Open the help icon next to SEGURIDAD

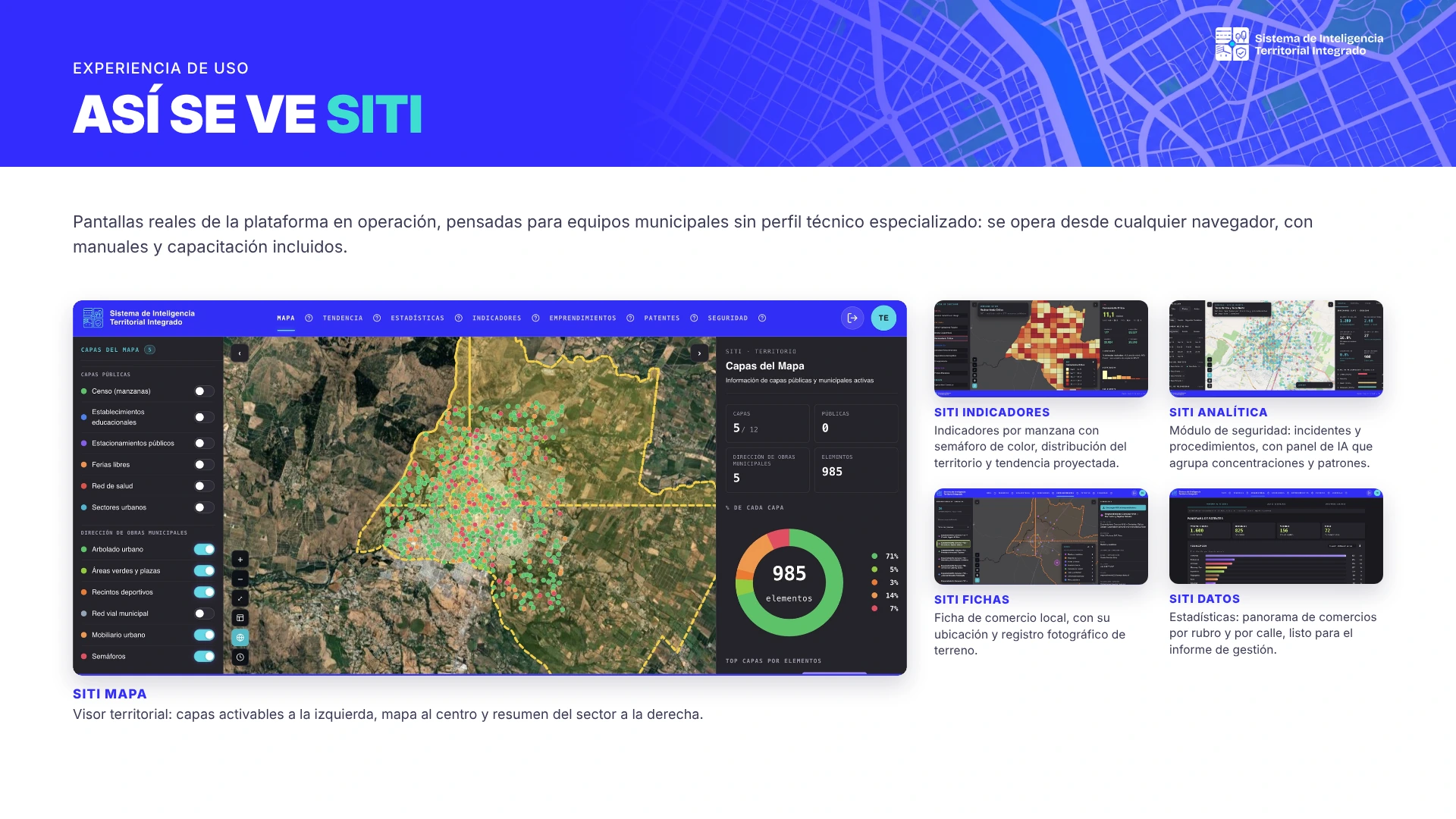pos(762,318)
